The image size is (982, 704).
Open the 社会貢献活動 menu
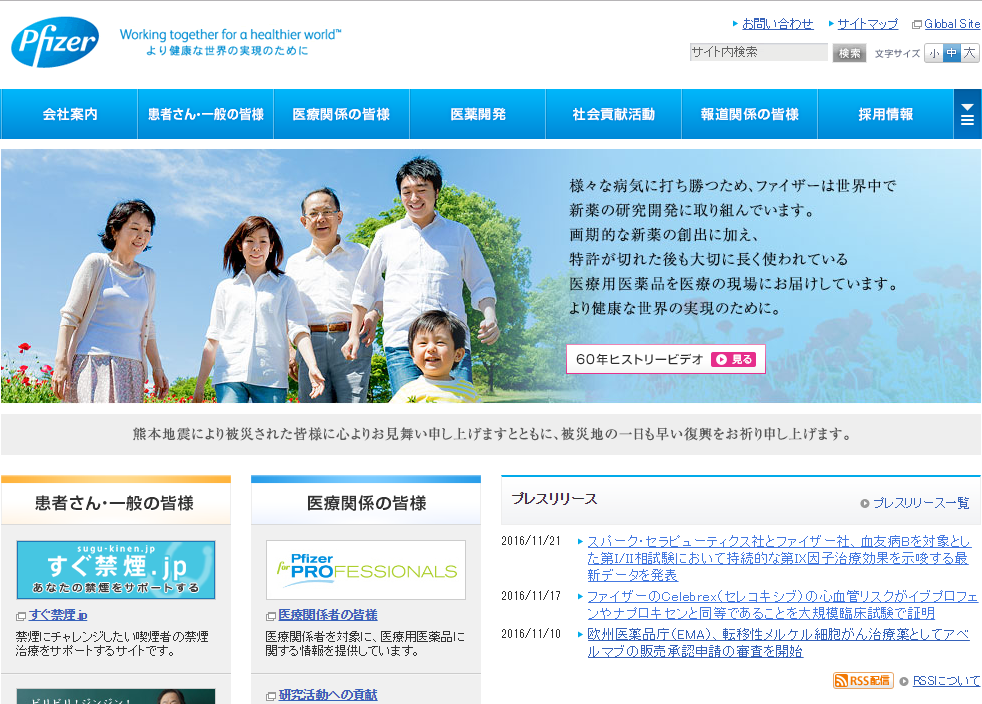[614, 114]
